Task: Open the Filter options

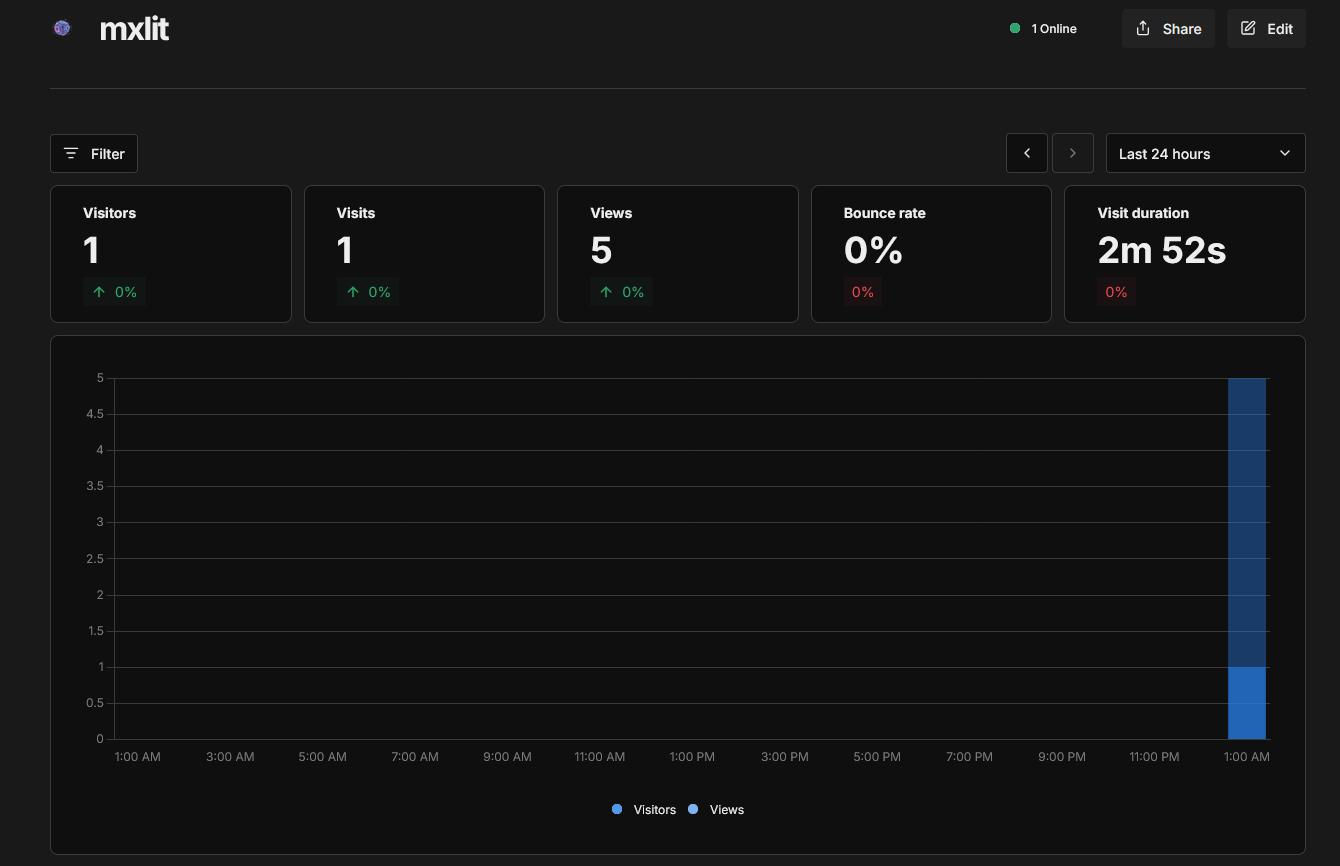Action: click(x=94, y=154)
